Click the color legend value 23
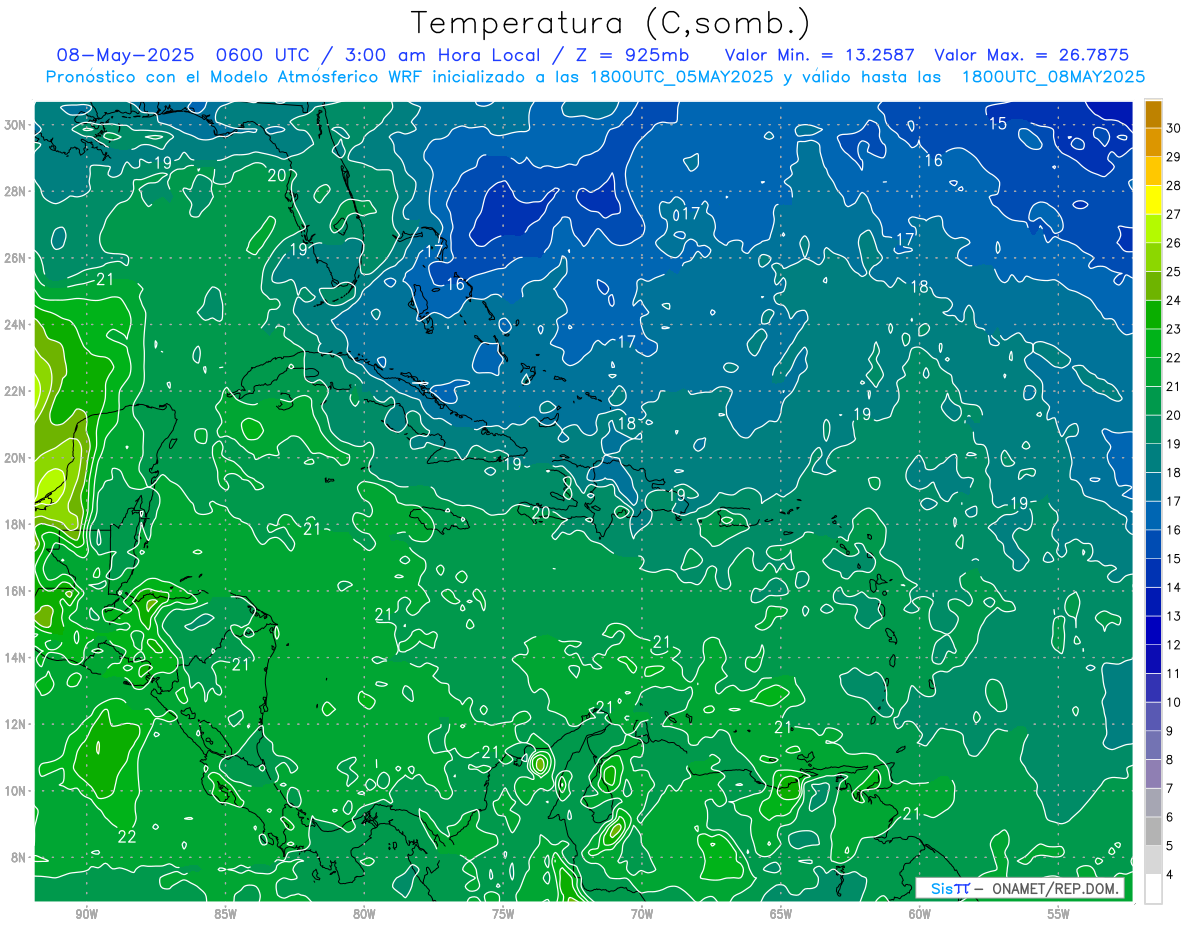The image size is (1200, 927). pyautogui.click(x=1173, y=330)
